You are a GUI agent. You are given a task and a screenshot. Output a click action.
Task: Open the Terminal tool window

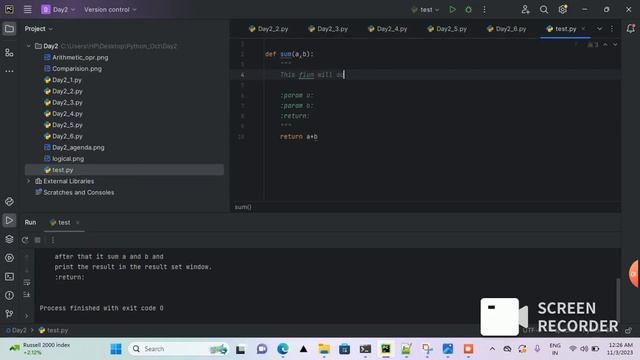tap(9, 277)
